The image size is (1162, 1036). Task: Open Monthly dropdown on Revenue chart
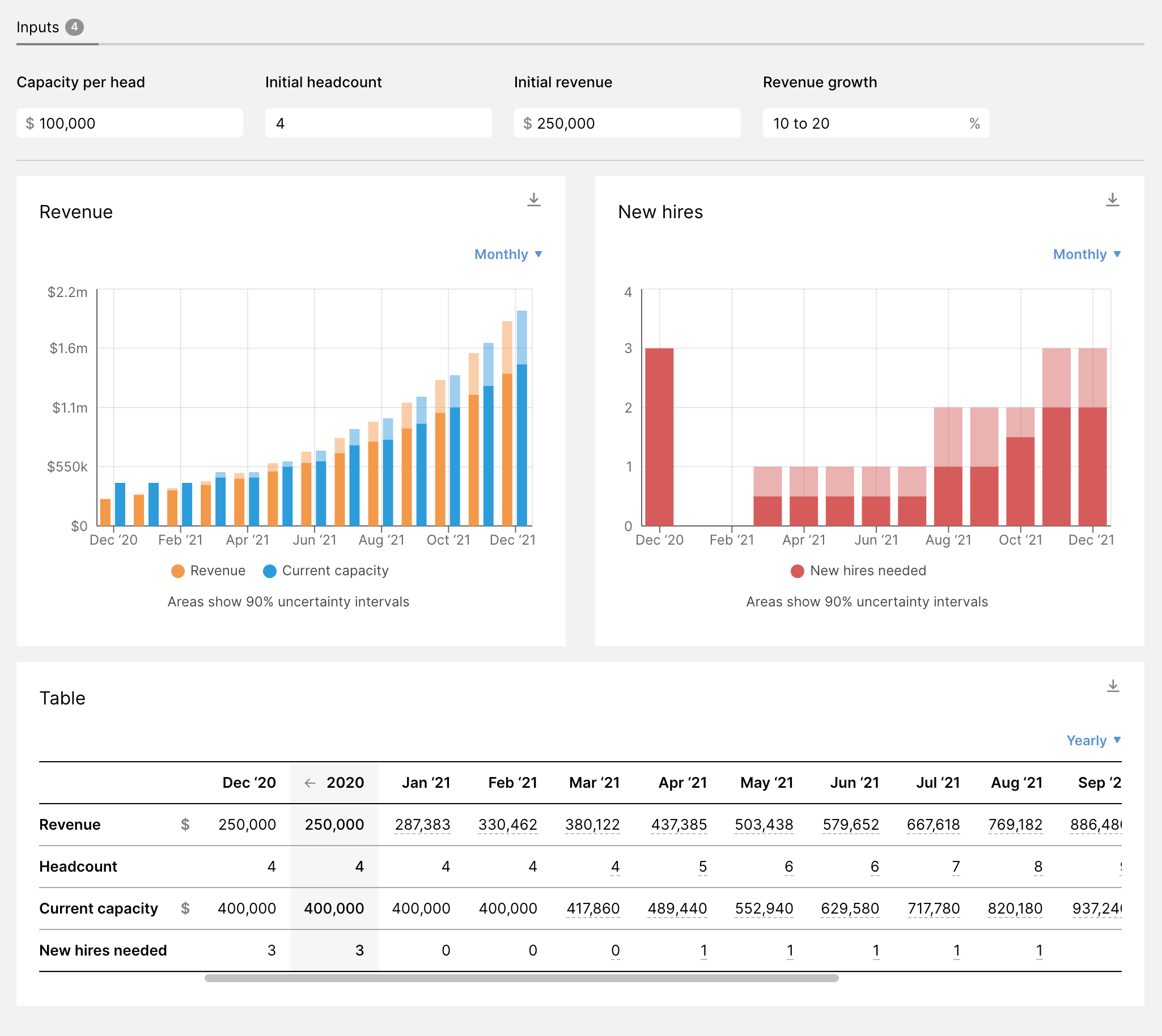click(508, 254)
